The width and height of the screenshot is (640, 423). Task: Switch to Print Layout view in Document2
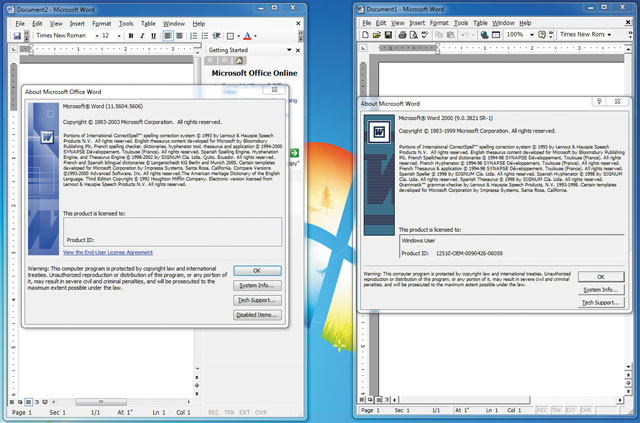coord(28,402)
